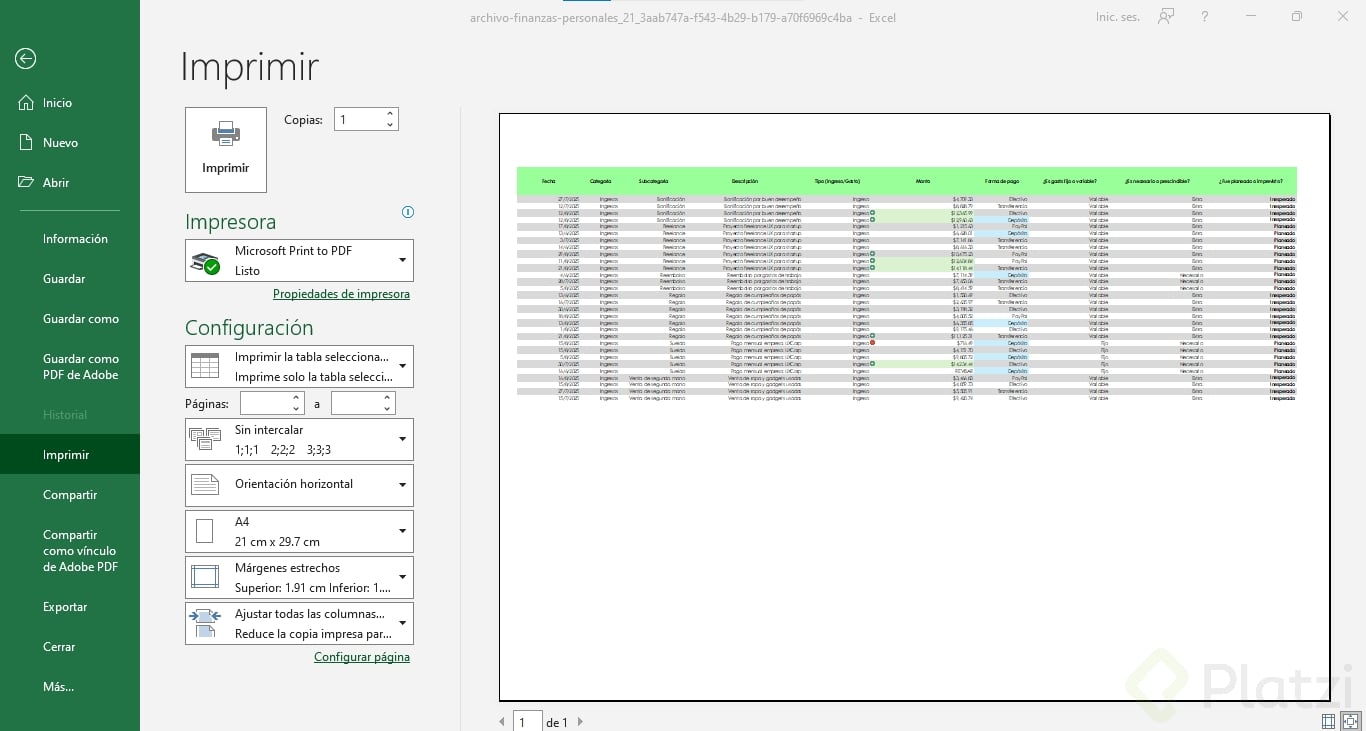Decrease the Páginas end page value
The width and height of the screenshot is (1366, 731).
pos(388,409)
